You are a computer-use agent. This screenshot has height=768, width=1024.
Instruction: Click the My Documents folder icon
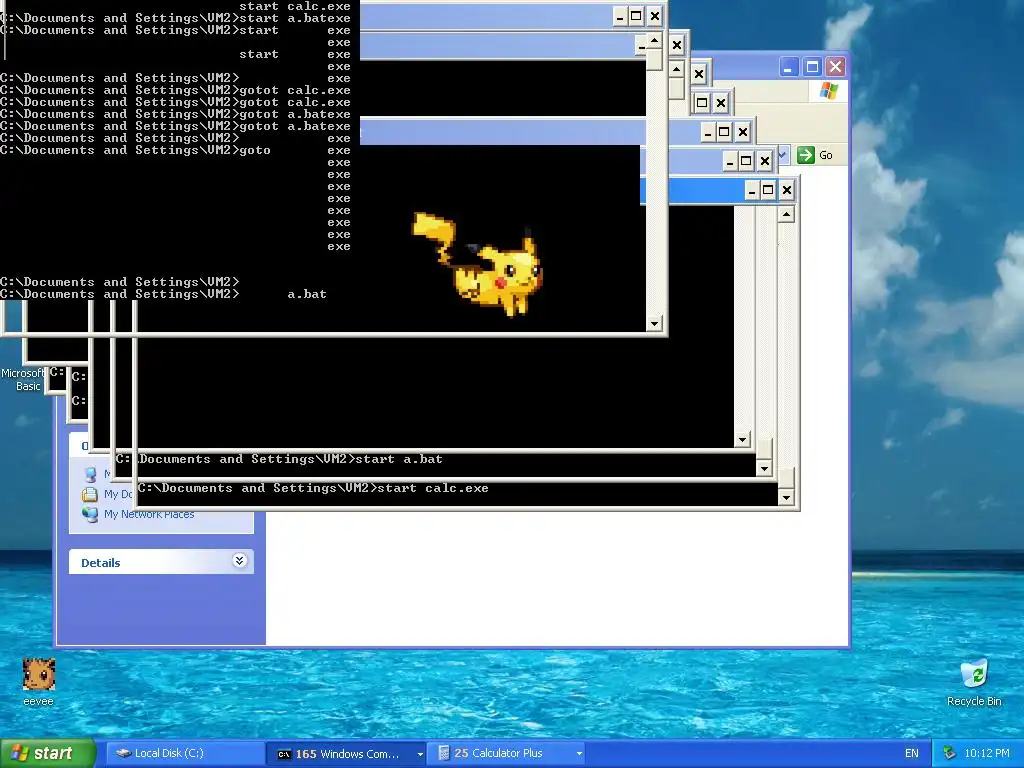[90, 494]
